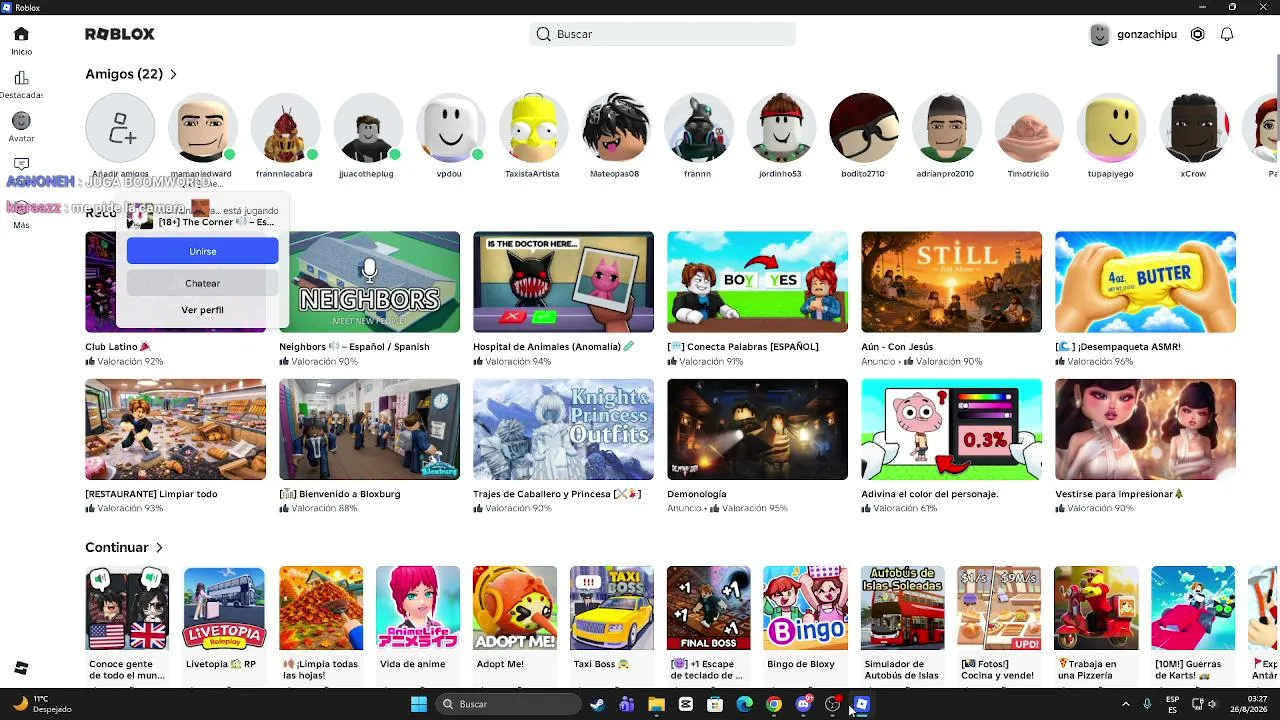This screenshot has height=720, width=1280.
Task: Open friend Mateopas08's avatar
Action: pos(615,128)
